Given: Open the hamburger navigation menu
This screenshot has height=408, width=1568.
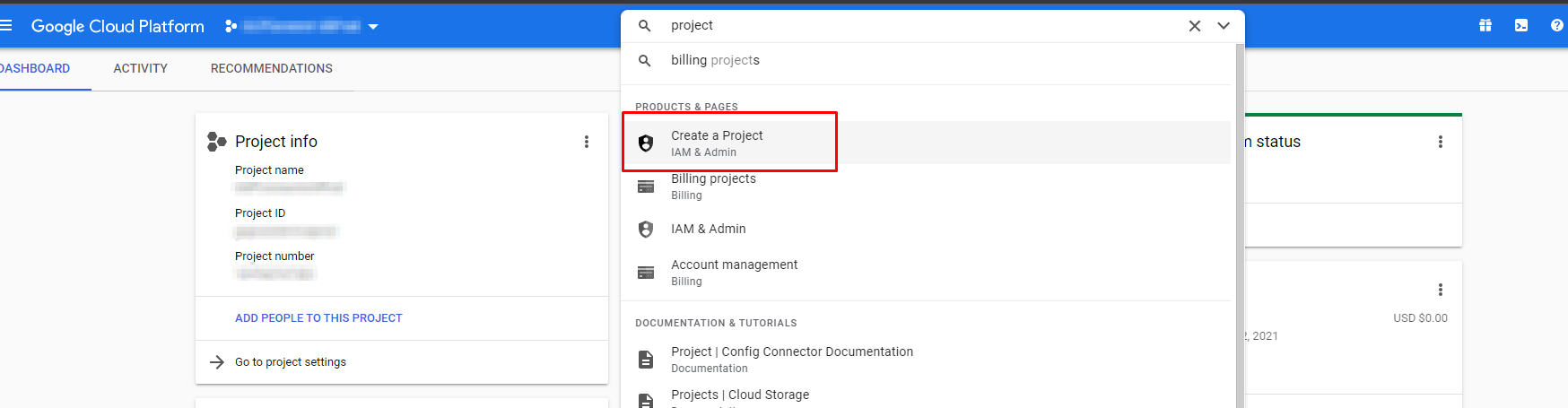Looking at the screenshot, I should click(5, 26).
